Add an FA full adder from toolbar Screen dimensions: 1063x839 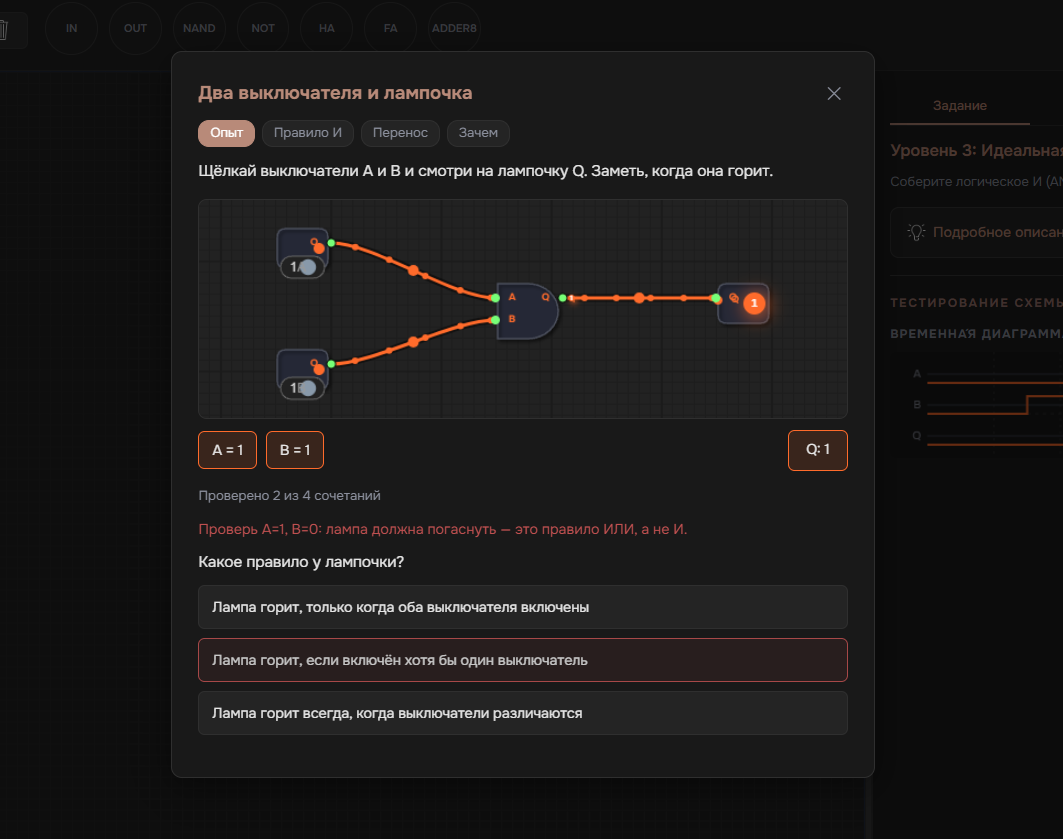tap(390, 28)
